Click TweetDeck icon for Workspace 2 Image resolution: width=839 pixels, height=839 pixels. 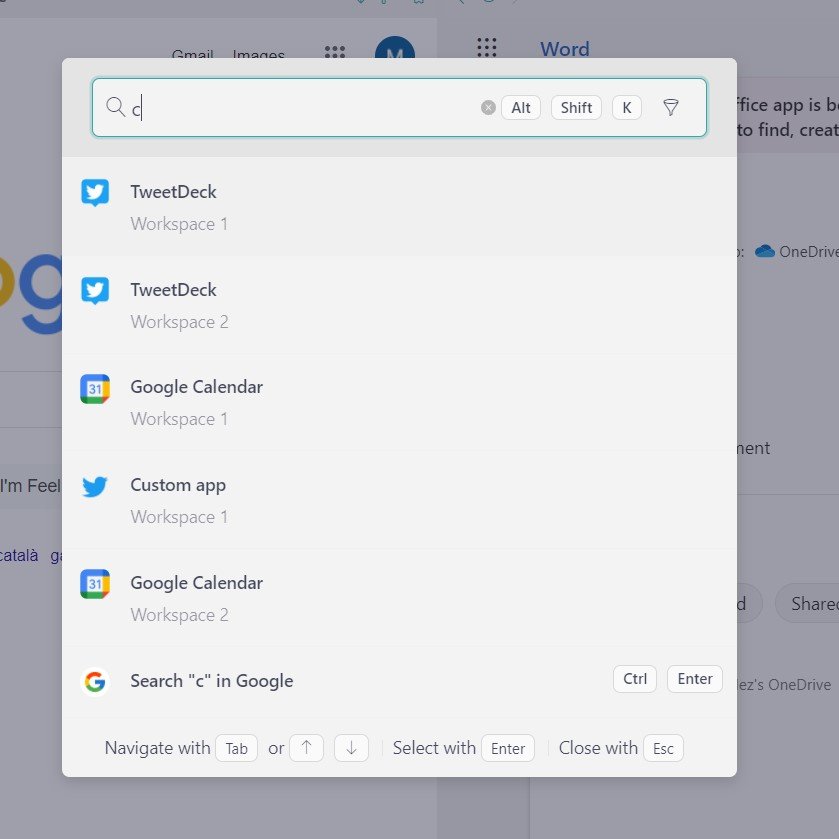(95, 291)
